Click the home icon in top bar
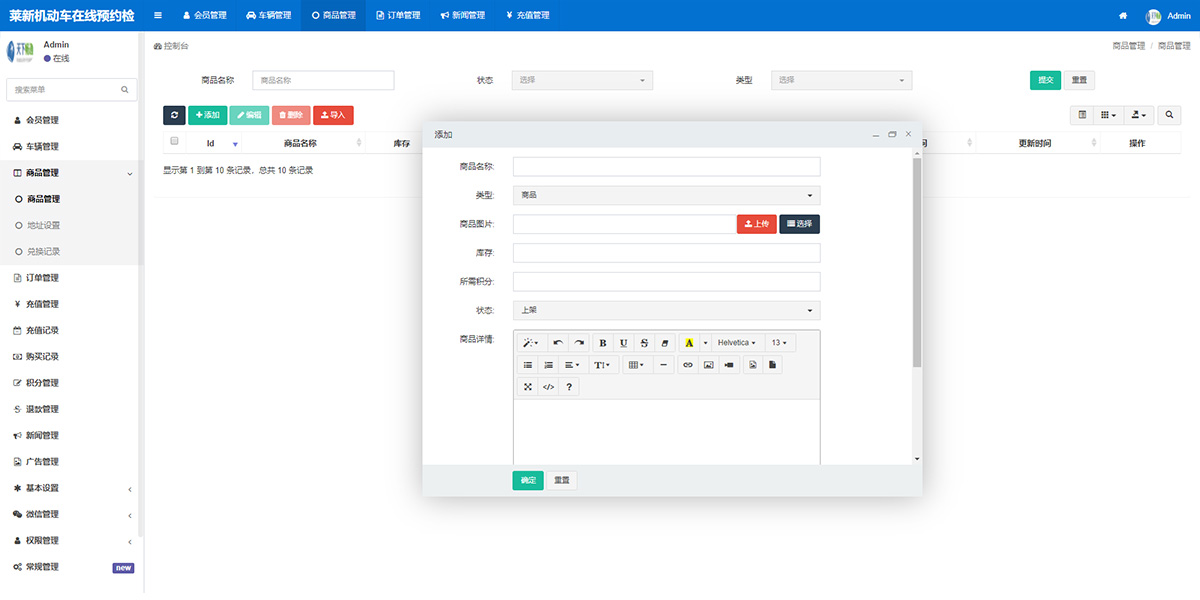The height and width of the screenshot is (600, 1200). coord(1123,15)
